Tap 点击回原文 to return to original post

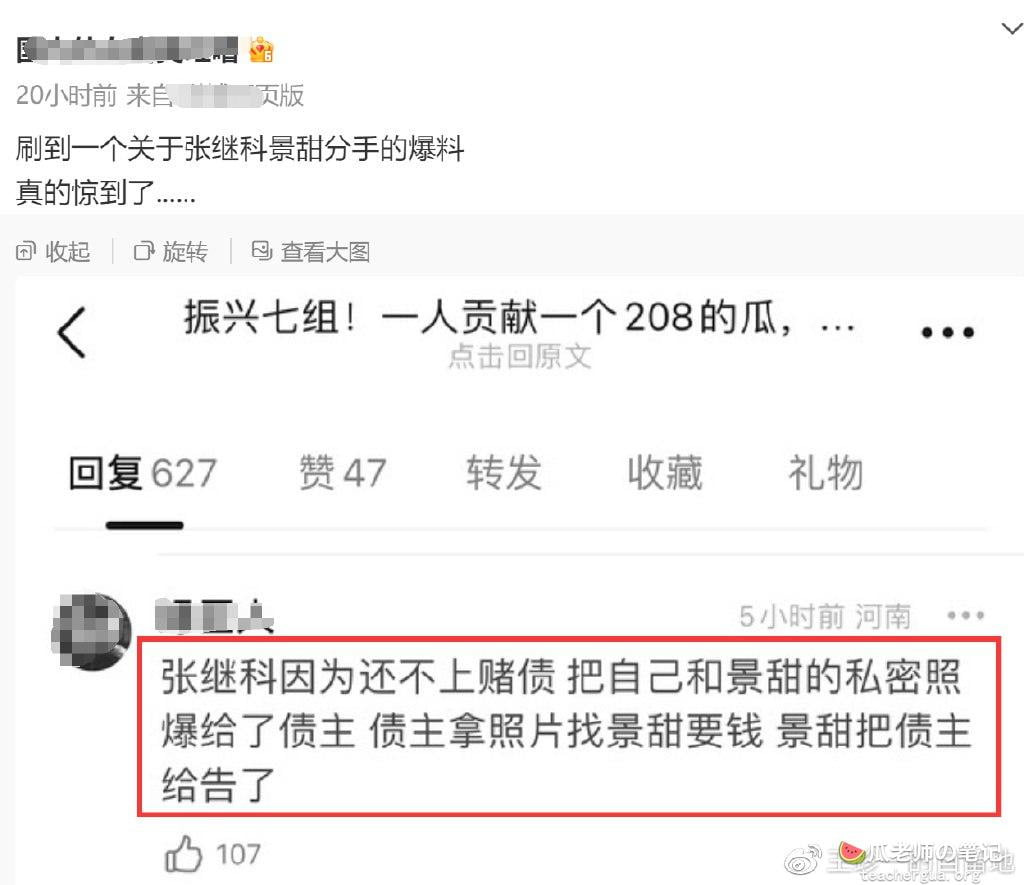(520, 357)
